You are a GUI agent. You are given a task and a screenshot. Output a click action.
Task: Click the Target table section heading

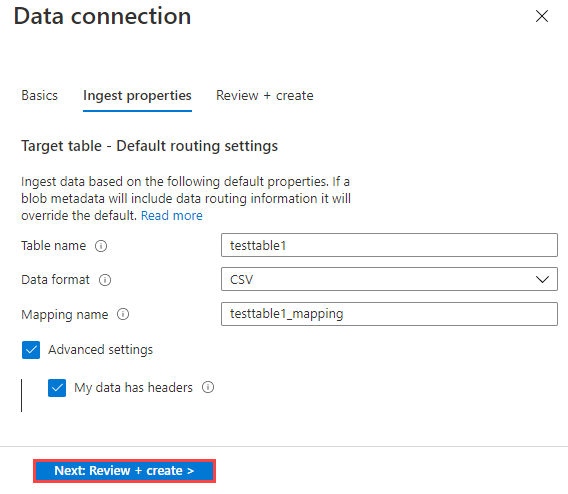(x=149, y=146)
